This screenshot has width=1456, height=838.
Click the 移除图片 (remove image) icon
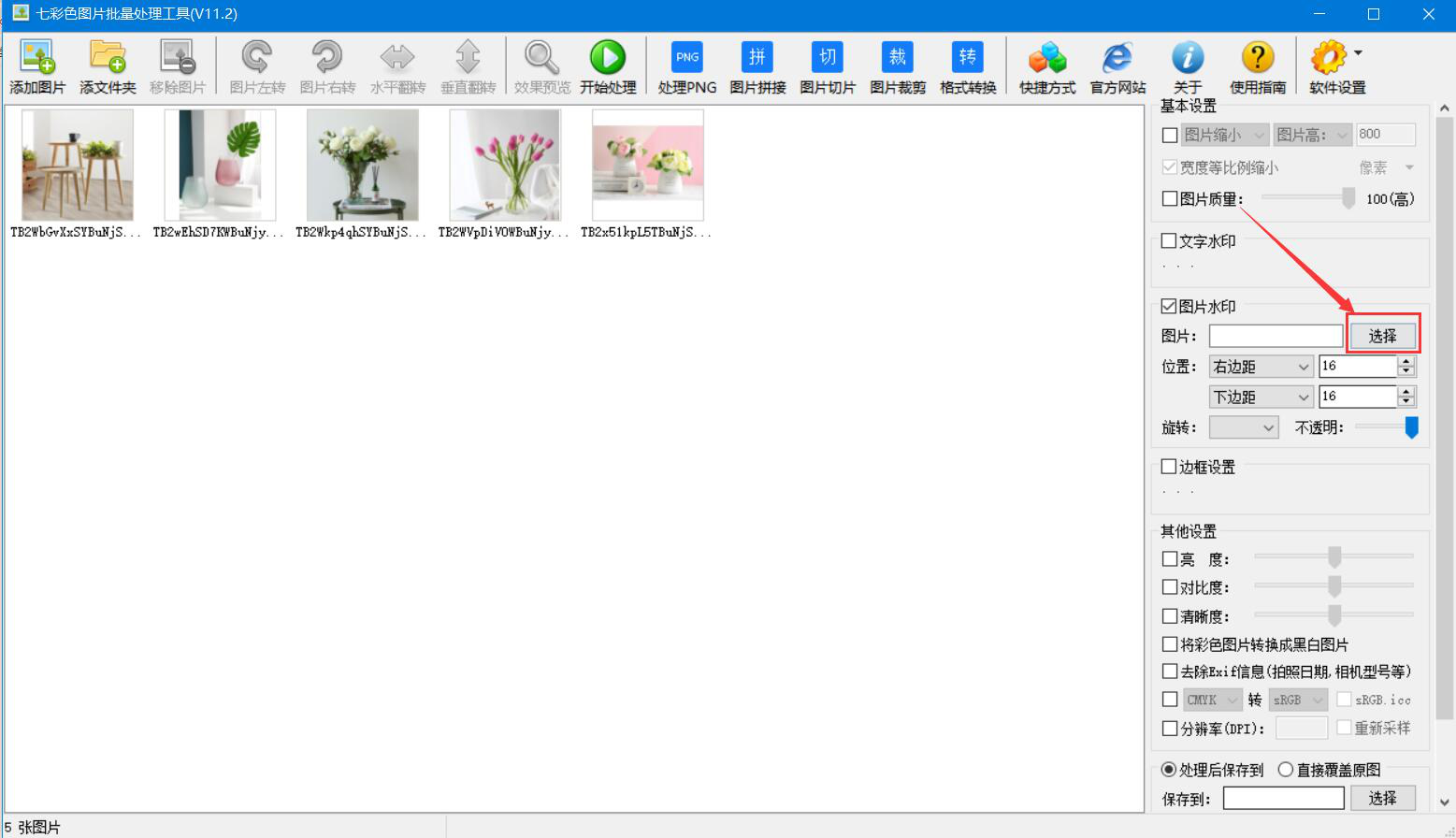[x=178, y=66]
